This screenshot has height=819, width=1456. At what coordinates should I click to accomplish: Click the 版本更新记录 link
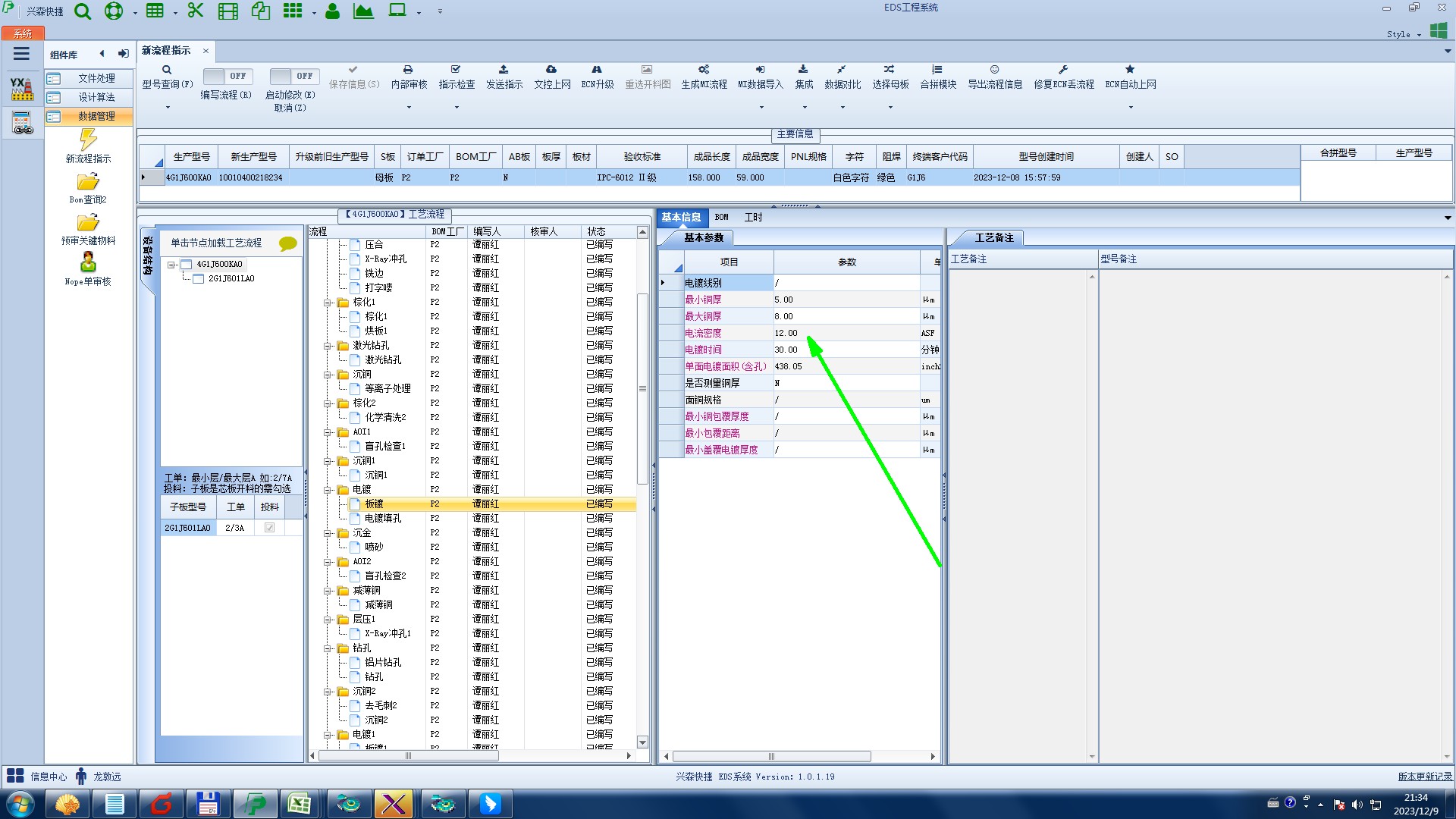1424,777
